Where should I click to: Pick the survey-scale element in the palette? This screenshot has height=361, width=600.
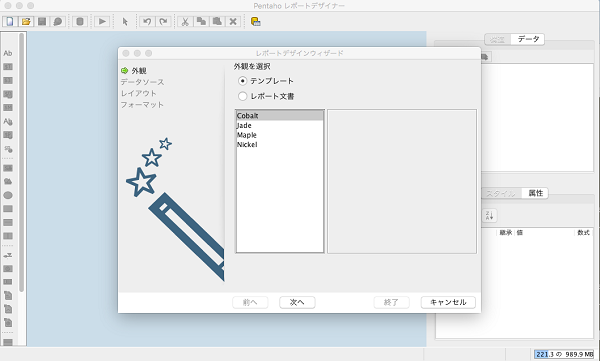8,255
